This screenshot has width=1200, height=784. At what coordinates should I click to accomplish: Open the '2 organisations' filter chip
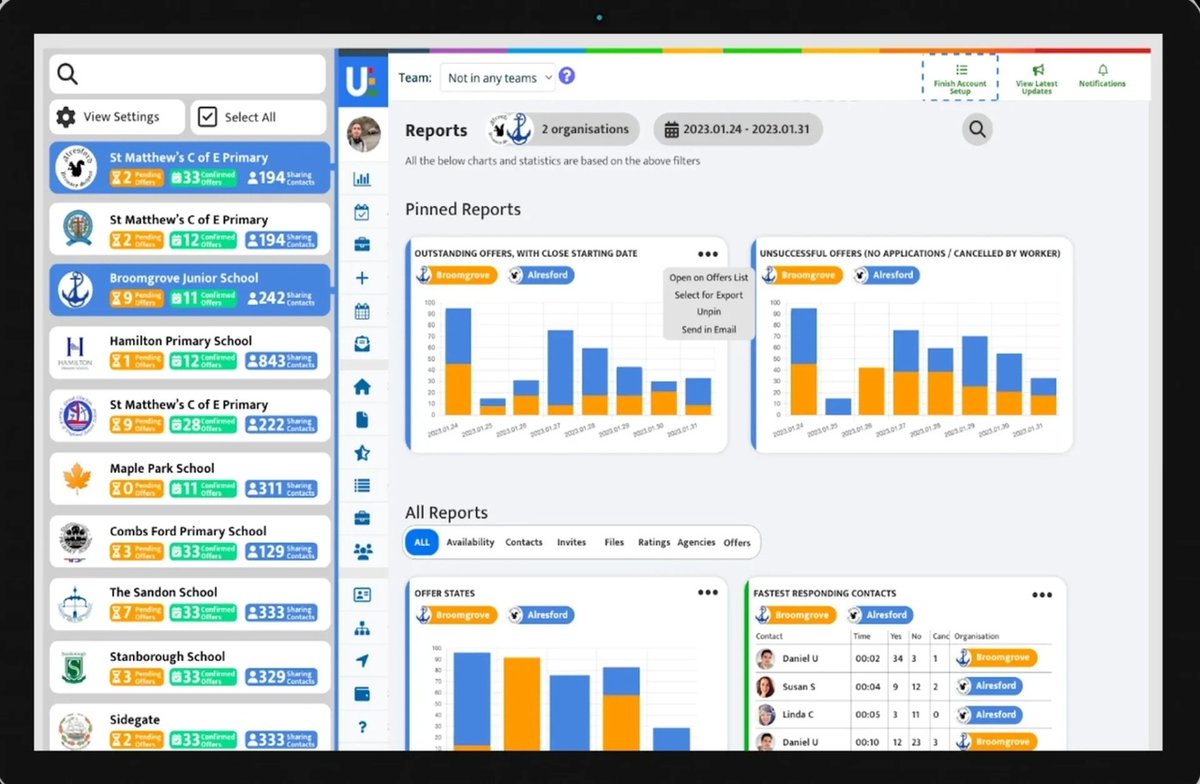564,129
